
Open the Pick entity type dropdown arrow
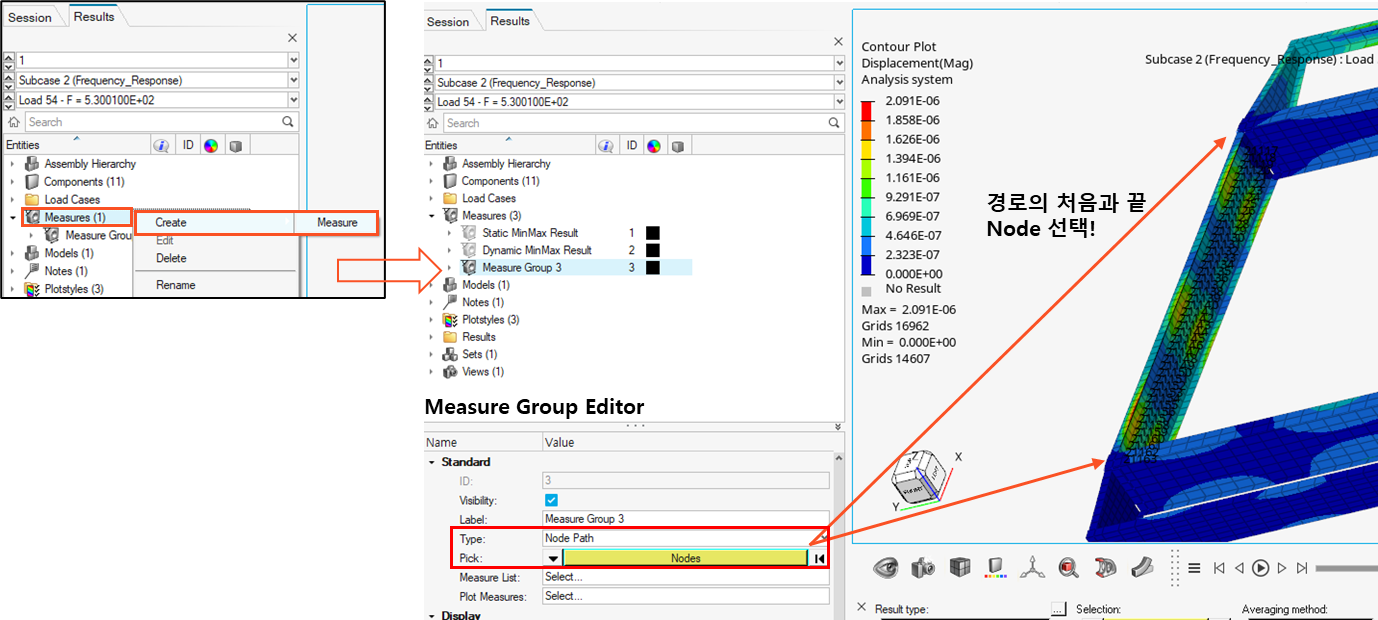click(552, 558)
